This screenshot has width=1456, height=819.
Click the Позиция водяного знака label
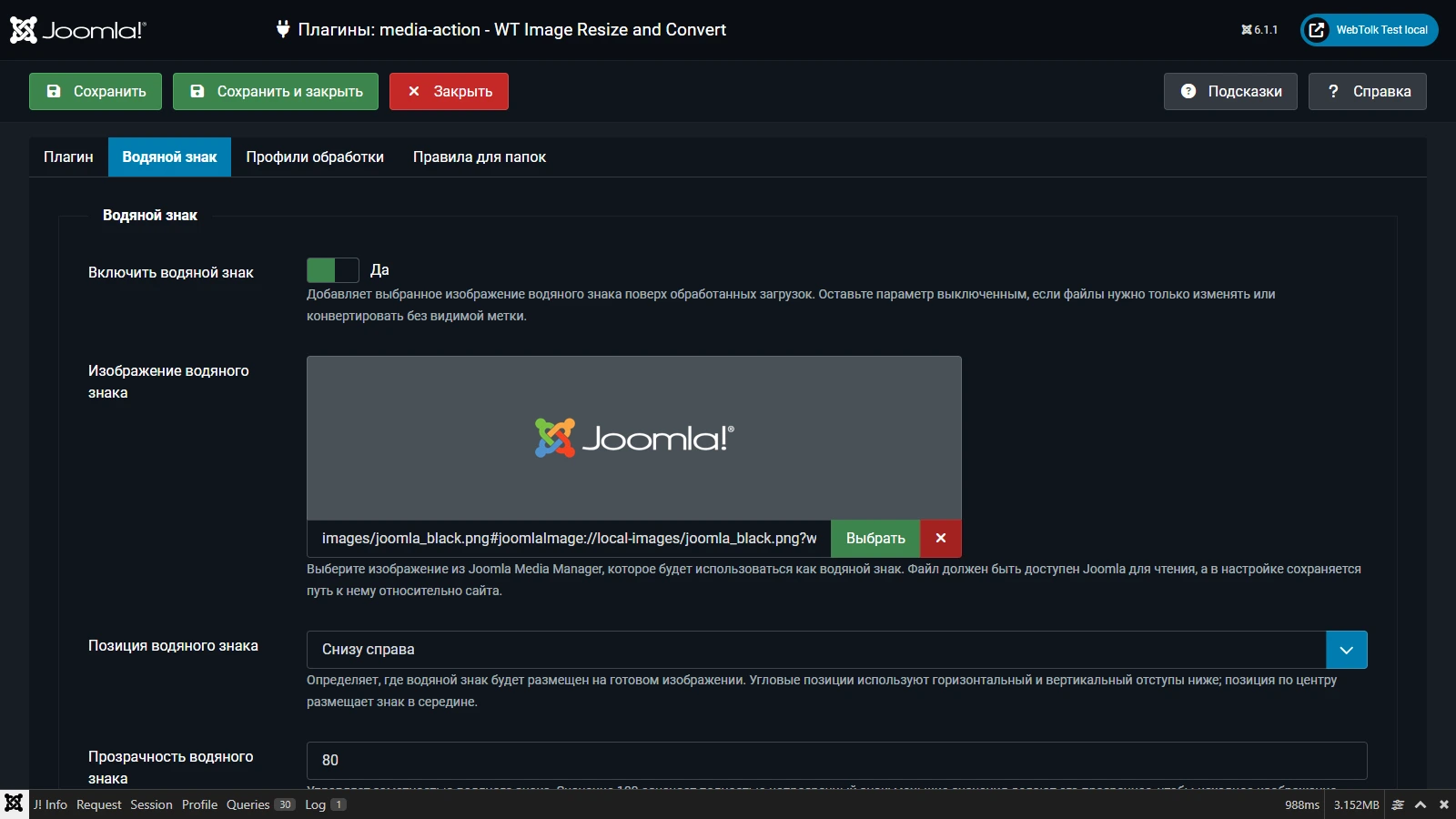pyautogui.click(x=173, y=645)
